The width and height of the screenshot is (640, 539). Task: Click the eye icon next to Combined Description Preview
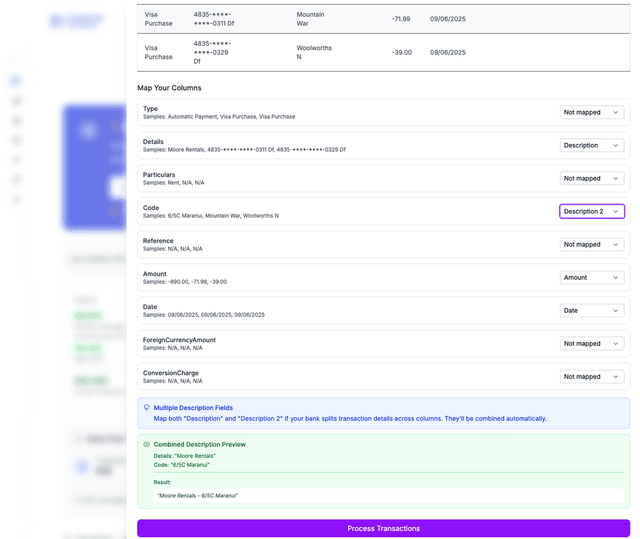pos(147,444)
